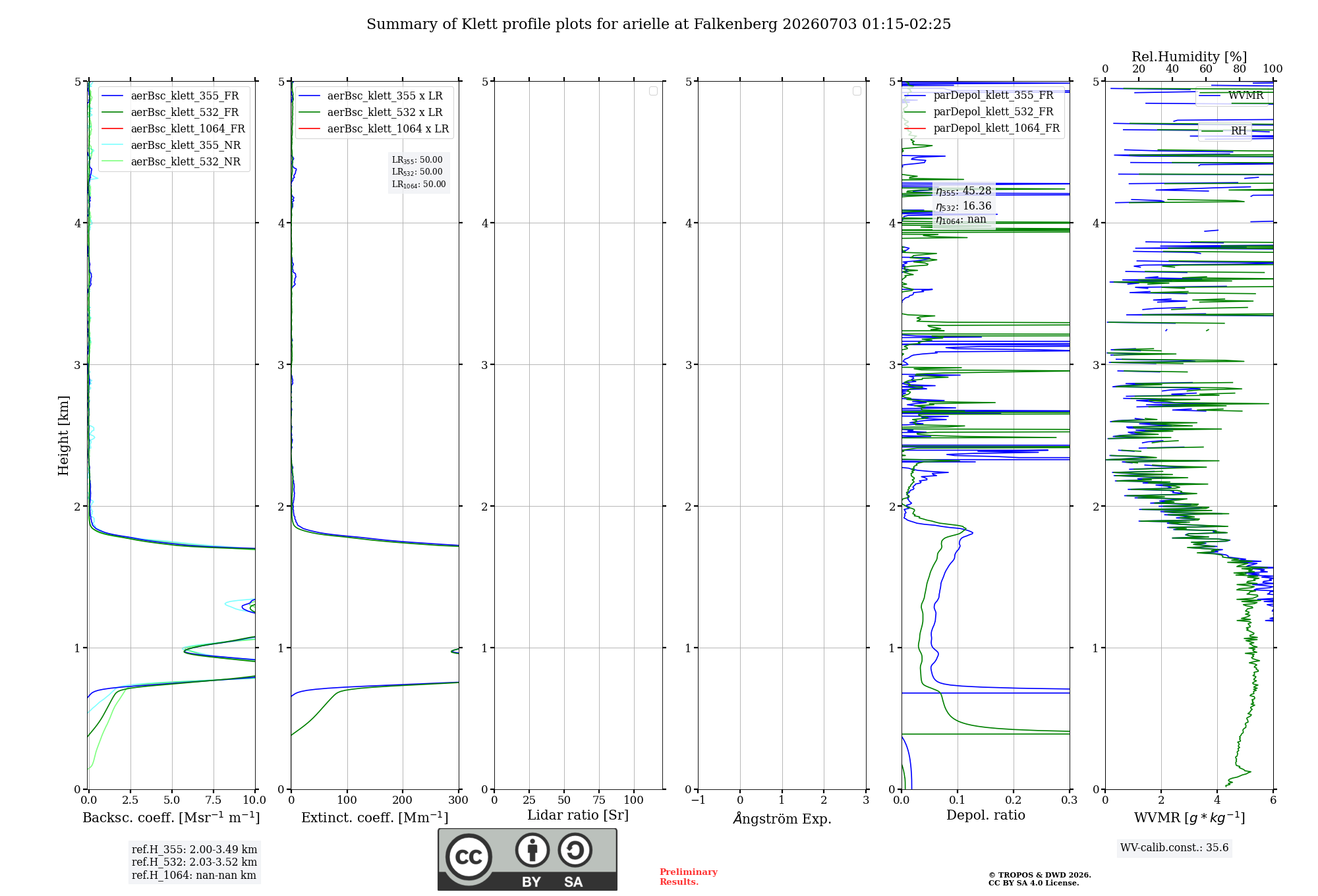The image size is (1318, 896).
Task: Click aerBsc_klett_532_NR legend entry
Action: click(171, 162)
